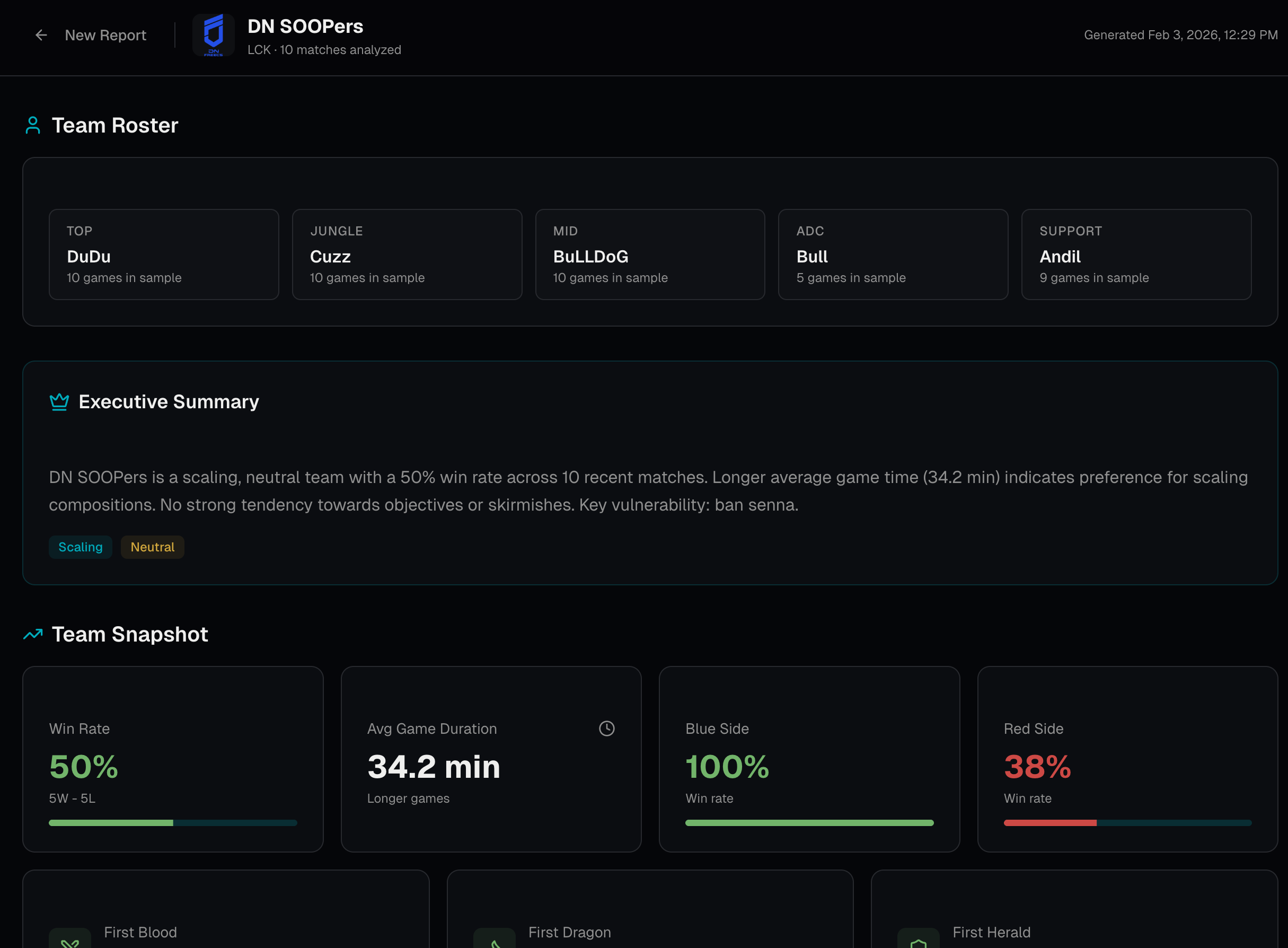The height and width of the screenshot is (948, 1288).
Task: Select the Neutral tag badge
Action: [152, 547]
